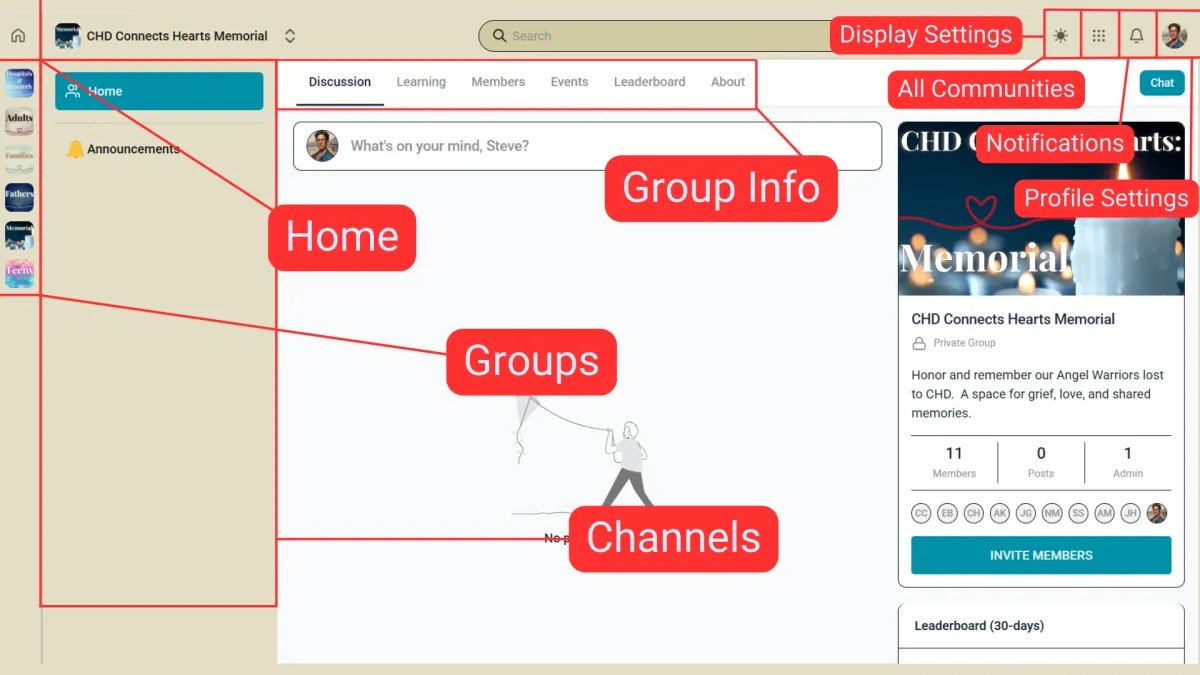Click the 11 Members stat
The image size is (1200, 675).
coord(954,462)
